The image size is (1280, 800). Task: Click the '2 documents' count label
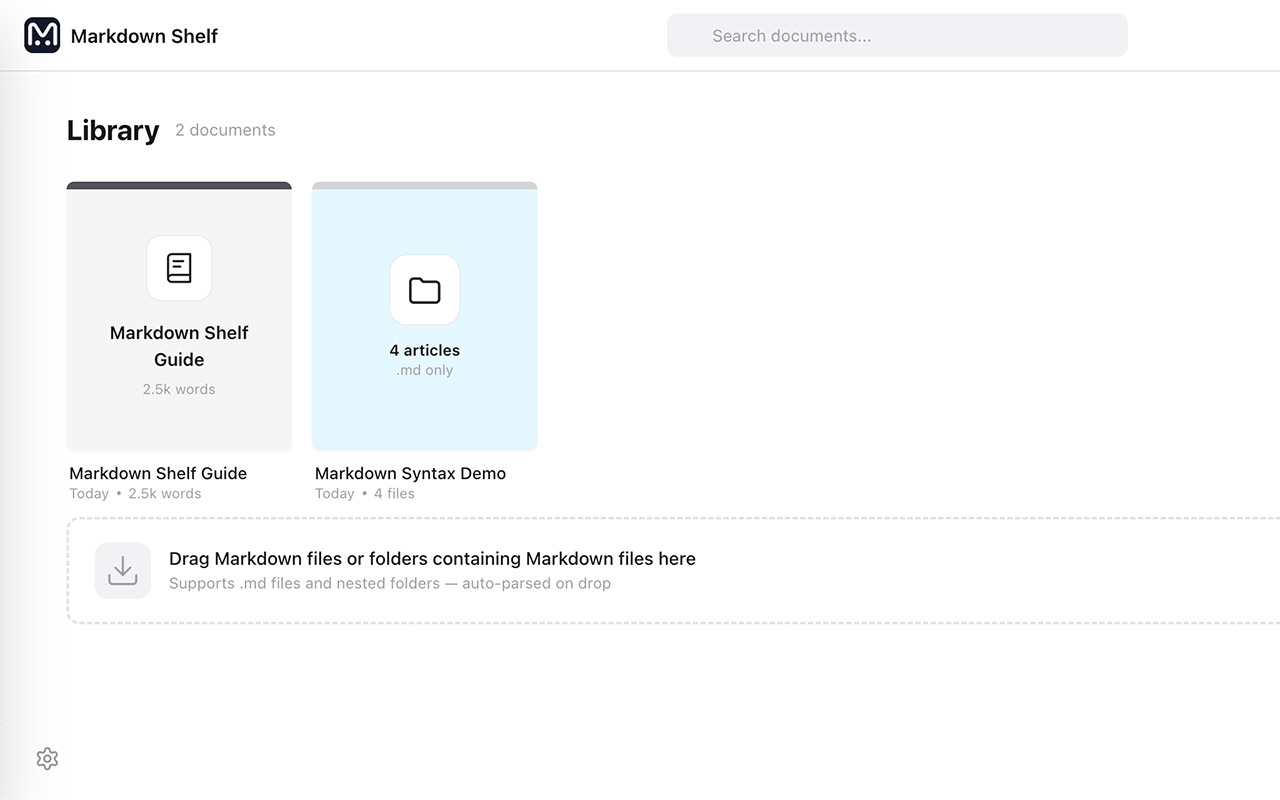[225, 130]
